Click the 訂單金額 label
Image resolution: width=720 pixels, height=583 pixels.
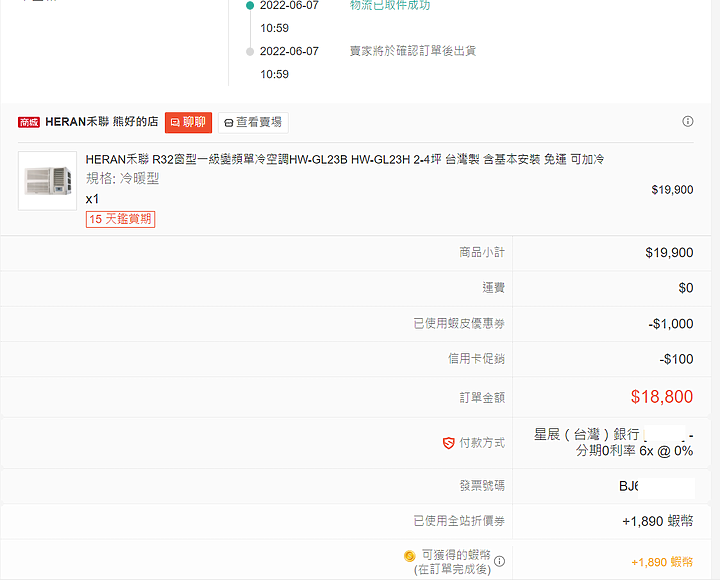(x=482, y=398)
